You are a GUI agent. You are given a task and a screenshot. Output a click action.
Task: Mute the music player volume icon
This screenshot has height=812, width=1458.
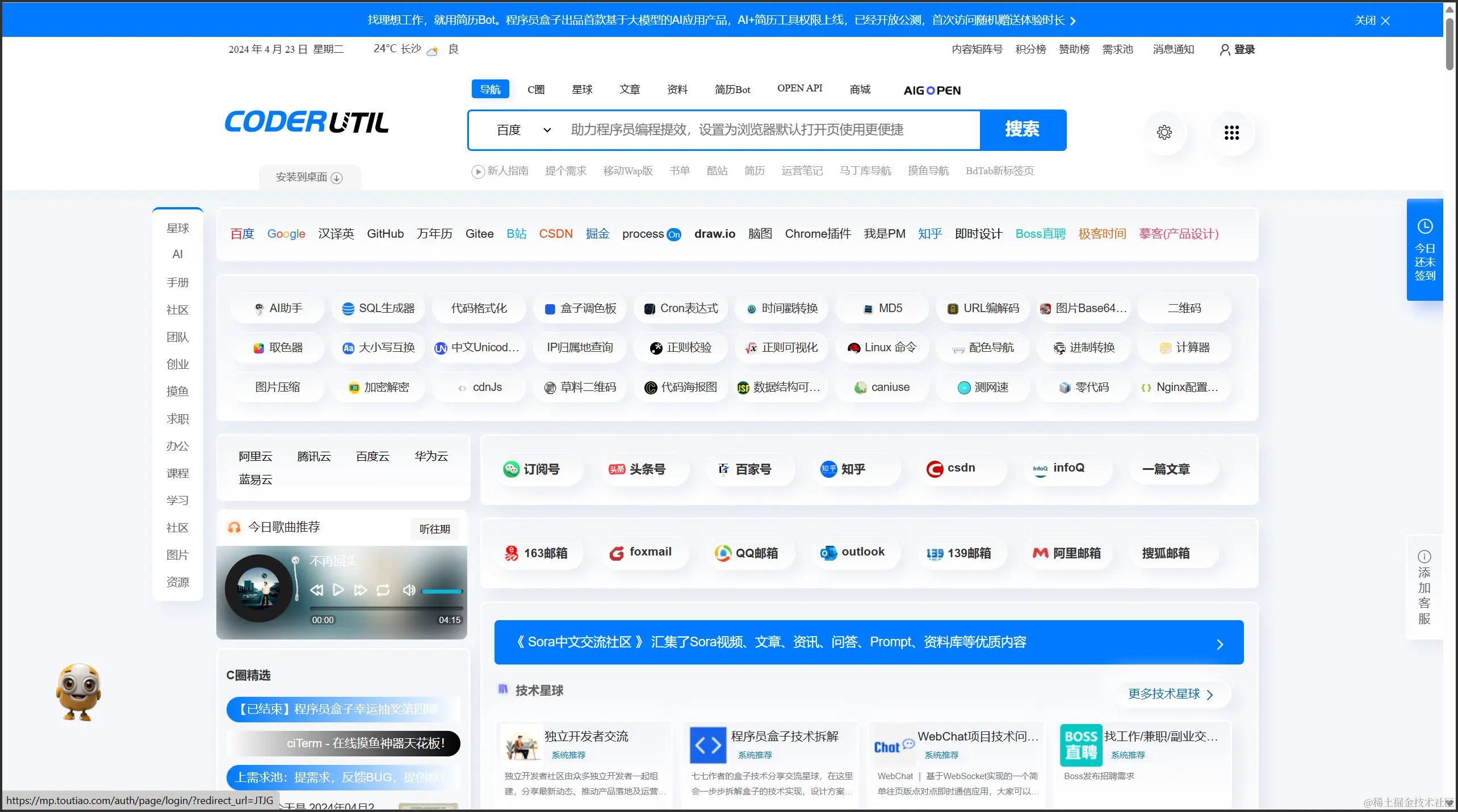tap(409, 590)
